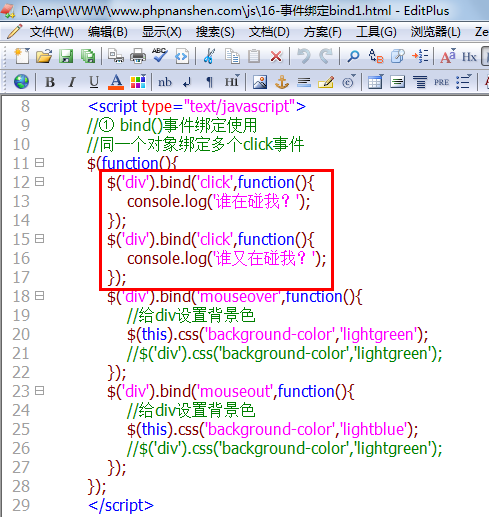489x517 pixels.
Task: Click the Go to Line icon
Action: [x=420, y=56]
